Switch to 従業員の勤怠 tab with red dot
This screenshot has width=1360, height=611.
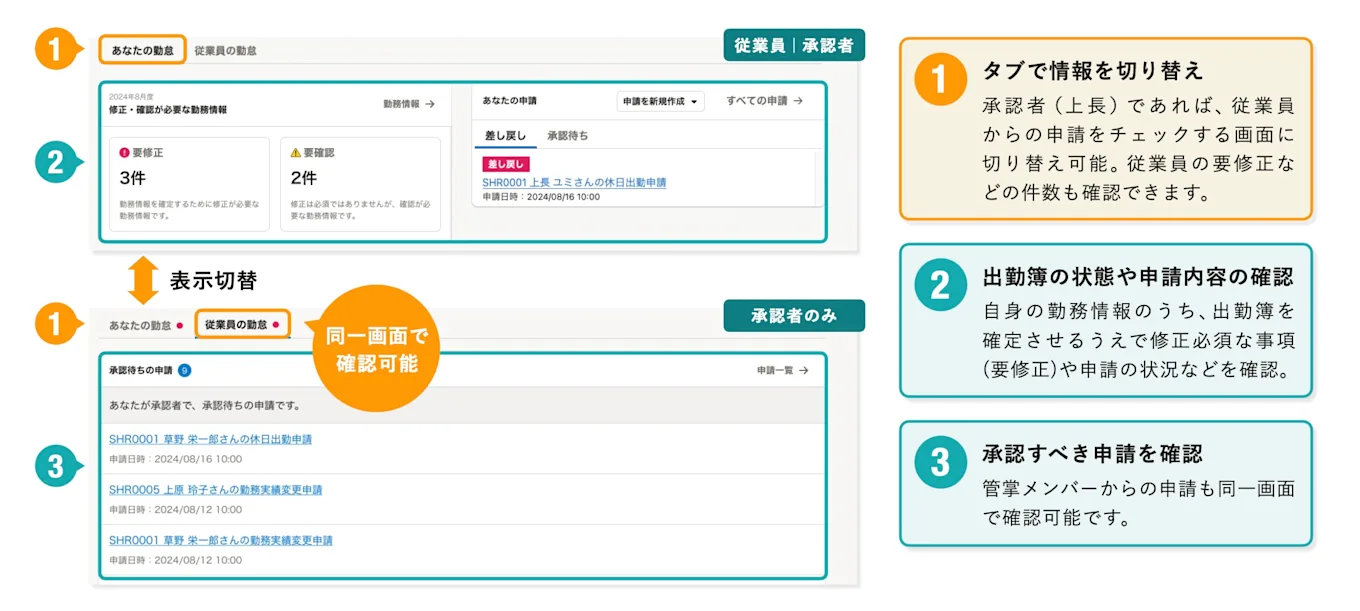242,325
